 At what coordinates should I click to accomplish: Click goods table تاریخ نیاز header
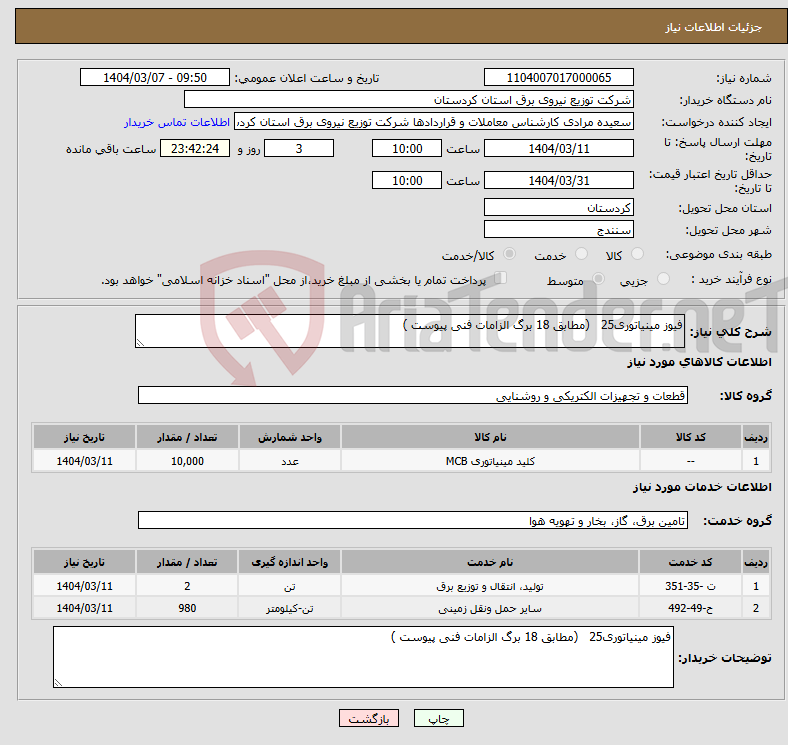84,437
